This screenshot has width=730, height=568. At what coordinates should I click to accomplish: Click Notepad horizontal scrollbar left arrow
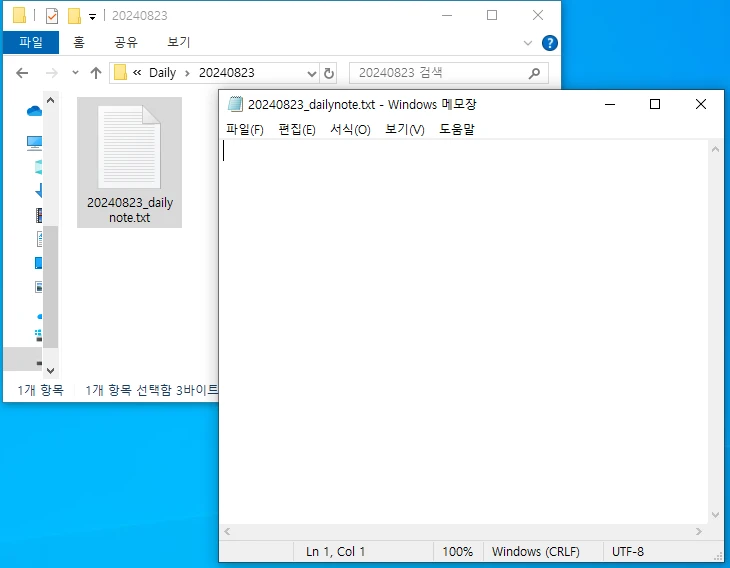[227, 531]
